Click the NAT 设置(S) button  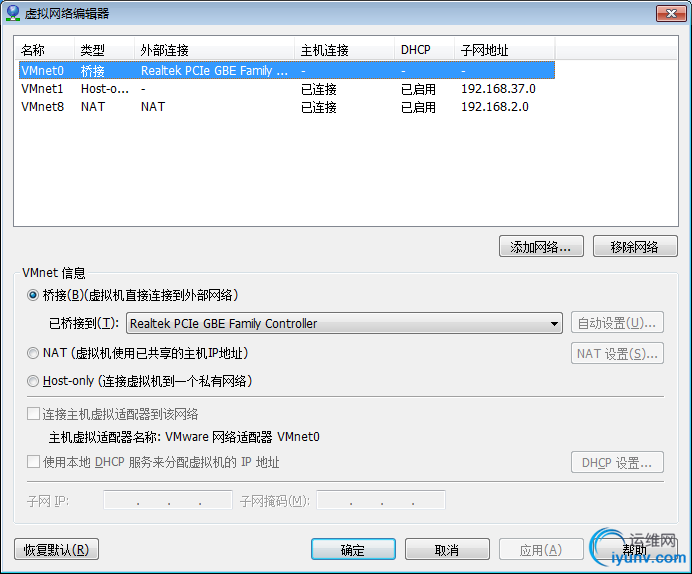(x=617, y=353)
